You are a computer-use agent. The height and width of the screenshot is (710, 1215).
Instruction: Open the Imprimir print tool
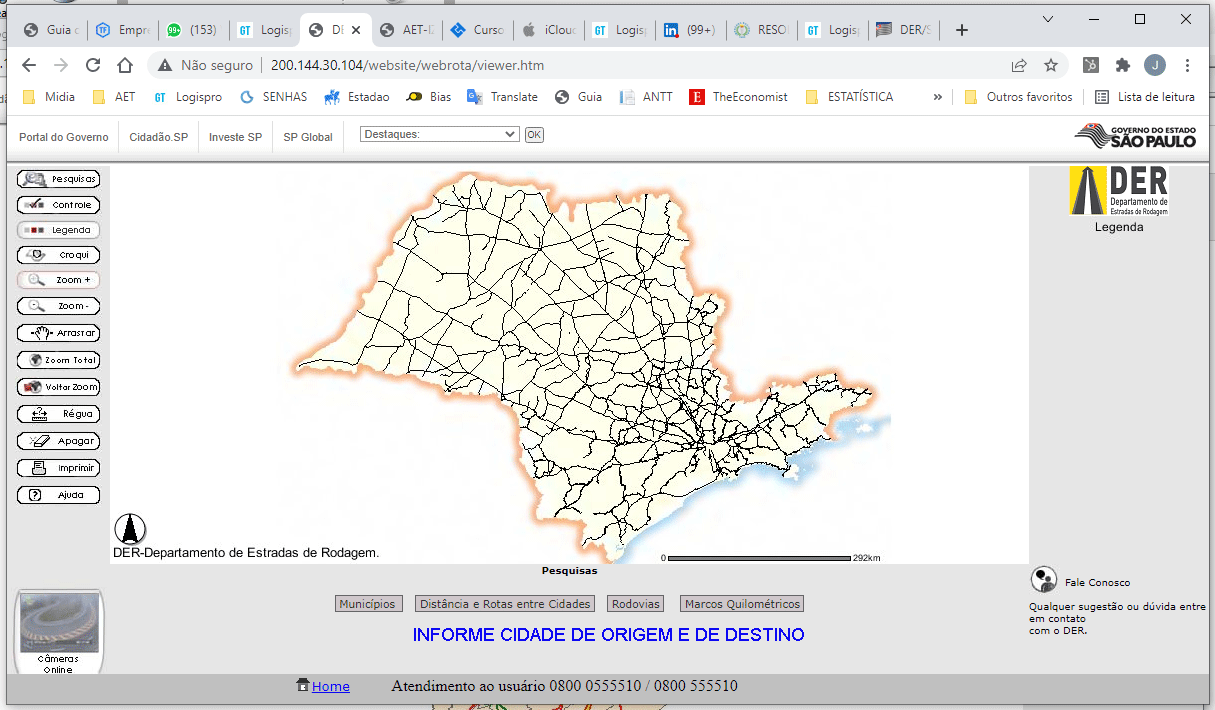pos(58,467)
